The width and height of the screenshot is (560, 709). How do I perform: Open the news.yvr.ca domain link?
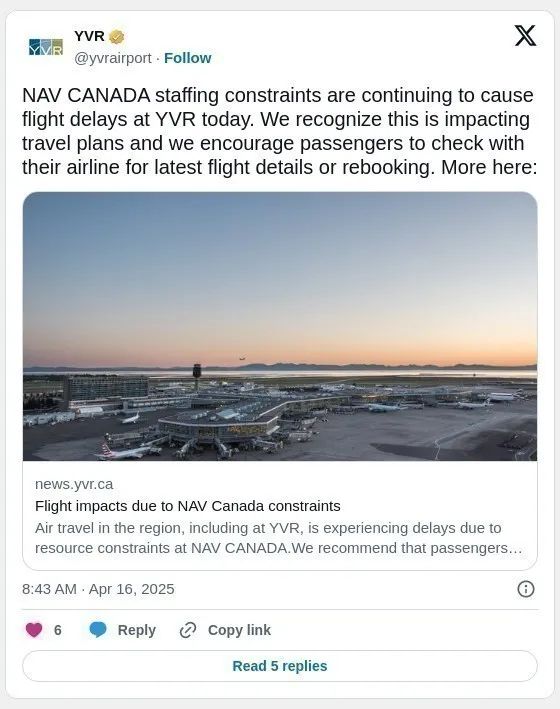click(74, 484)
